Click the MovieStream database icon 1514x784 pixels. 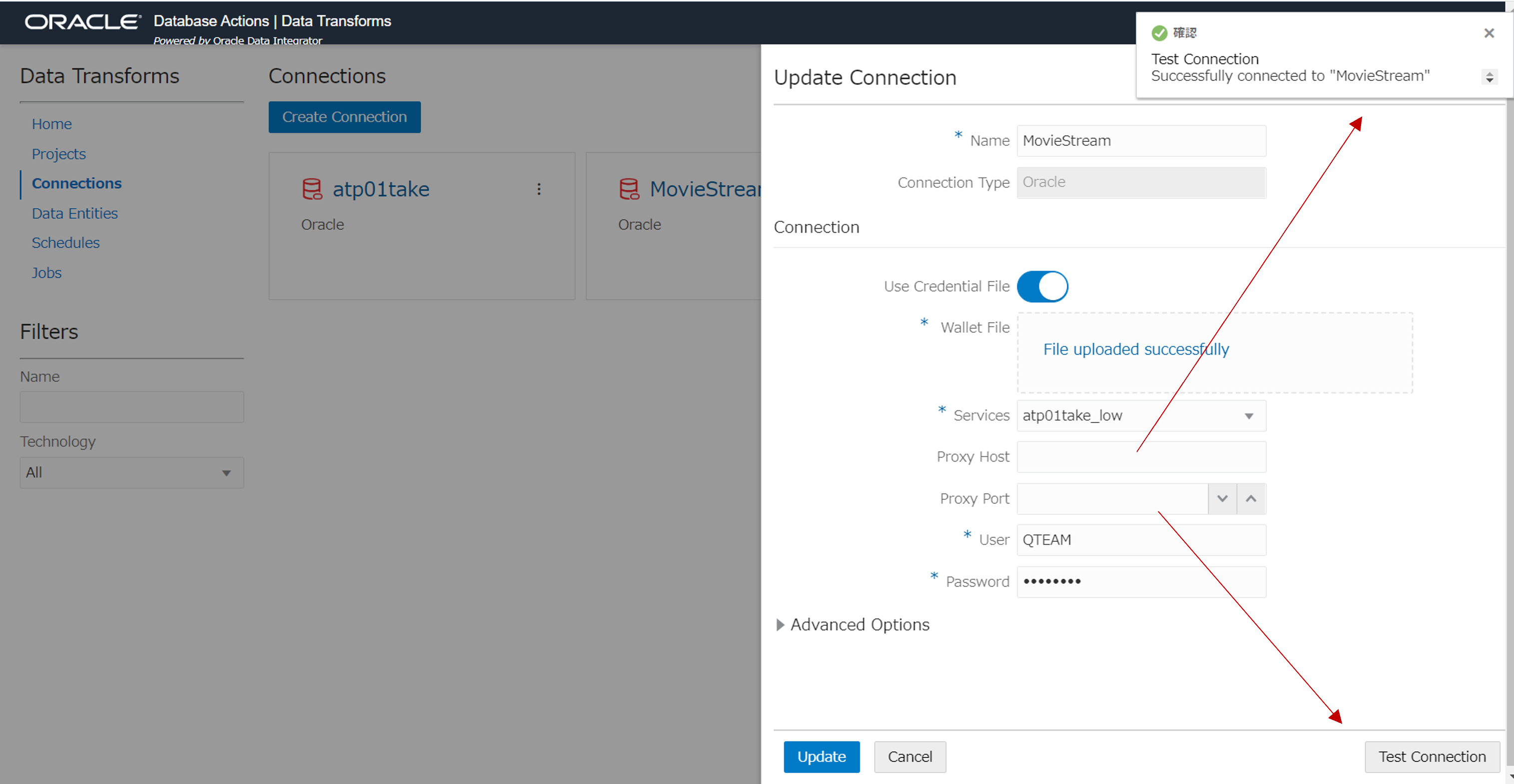(x=628, y=189)
